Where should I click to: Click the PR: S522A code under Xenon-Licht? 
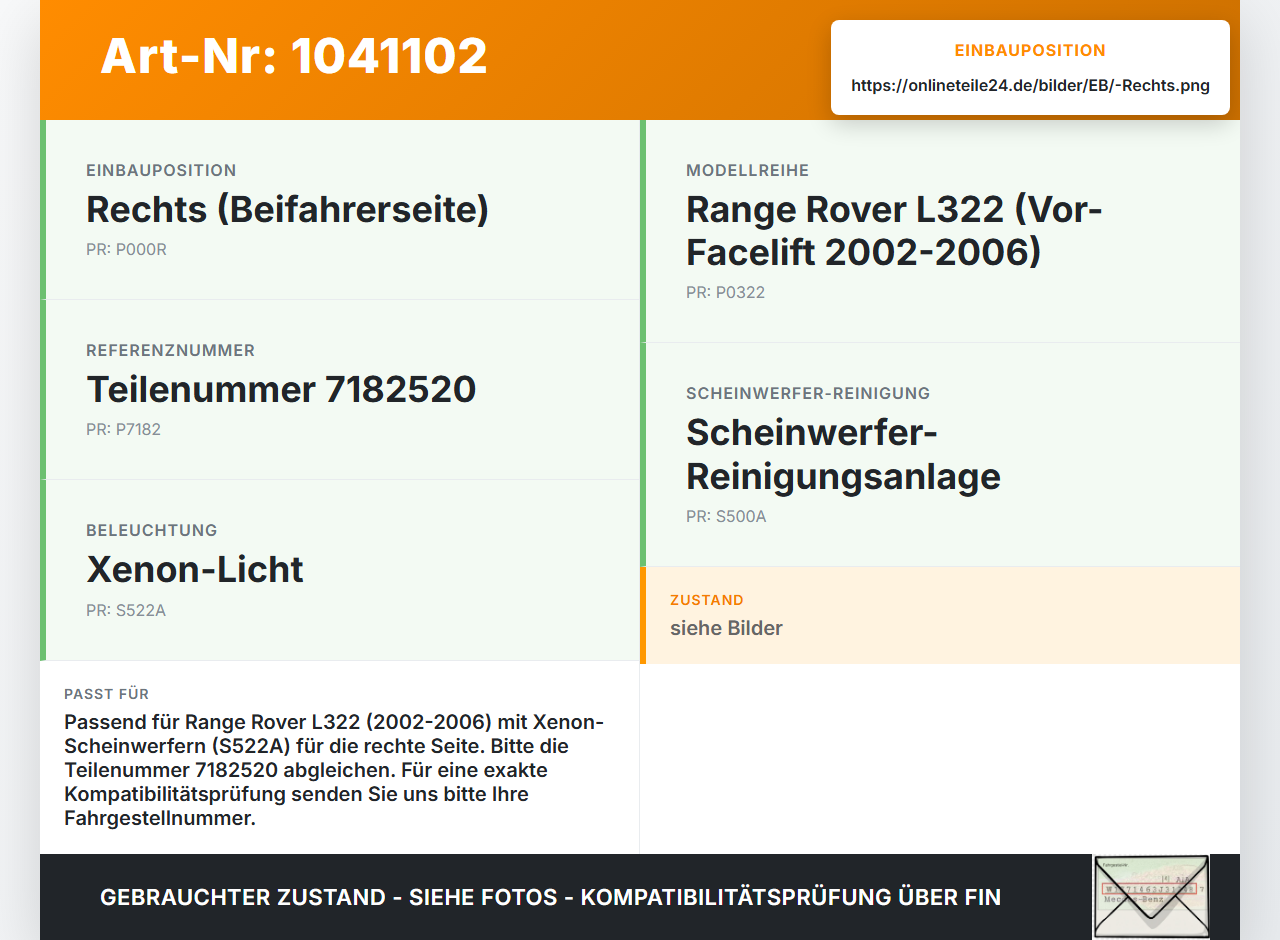126,610
